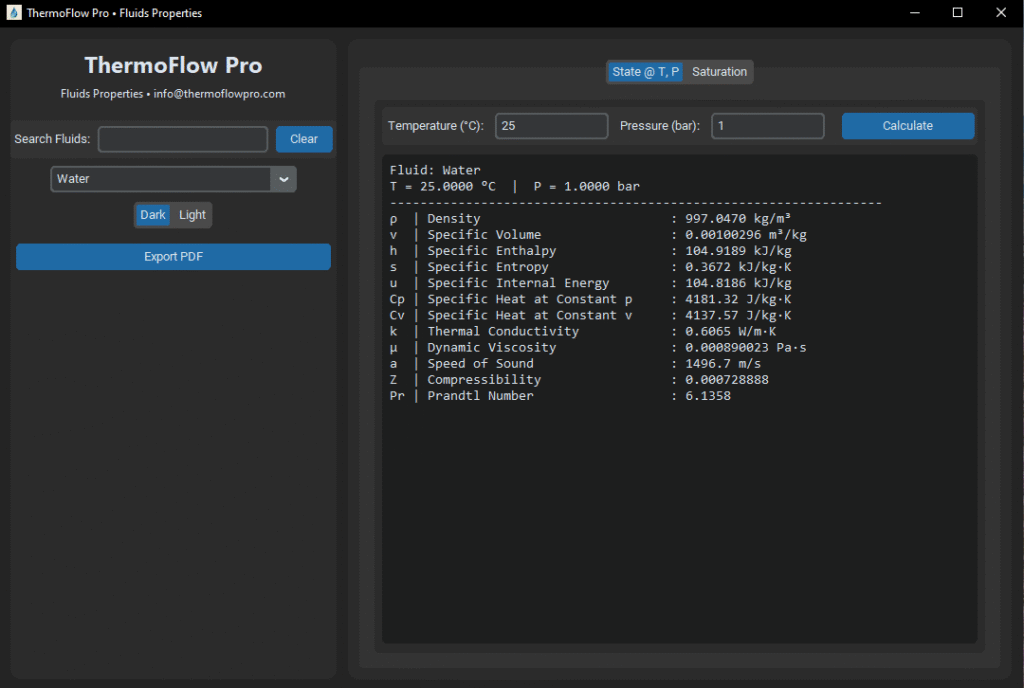Viewport: 1024px width, 688px height.
Task: Click the Temperature (°C) input field
Action: [551, 126]
